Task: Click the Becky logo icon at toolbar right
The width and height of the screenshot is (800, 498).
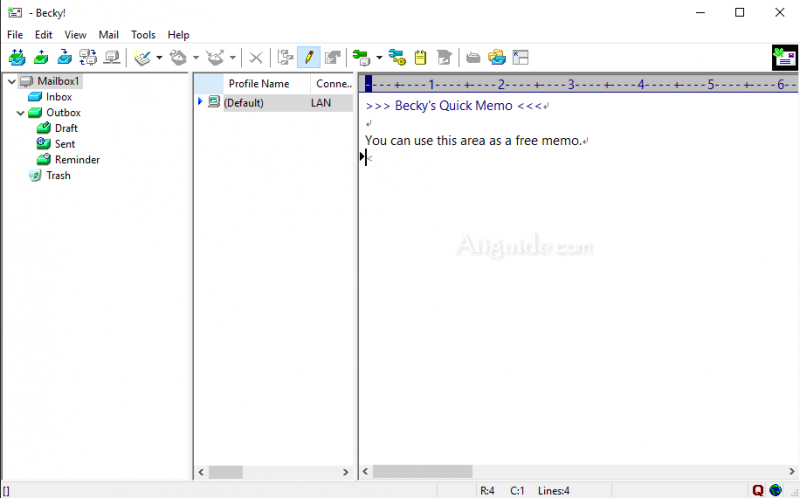Action: tap(785, 58)
